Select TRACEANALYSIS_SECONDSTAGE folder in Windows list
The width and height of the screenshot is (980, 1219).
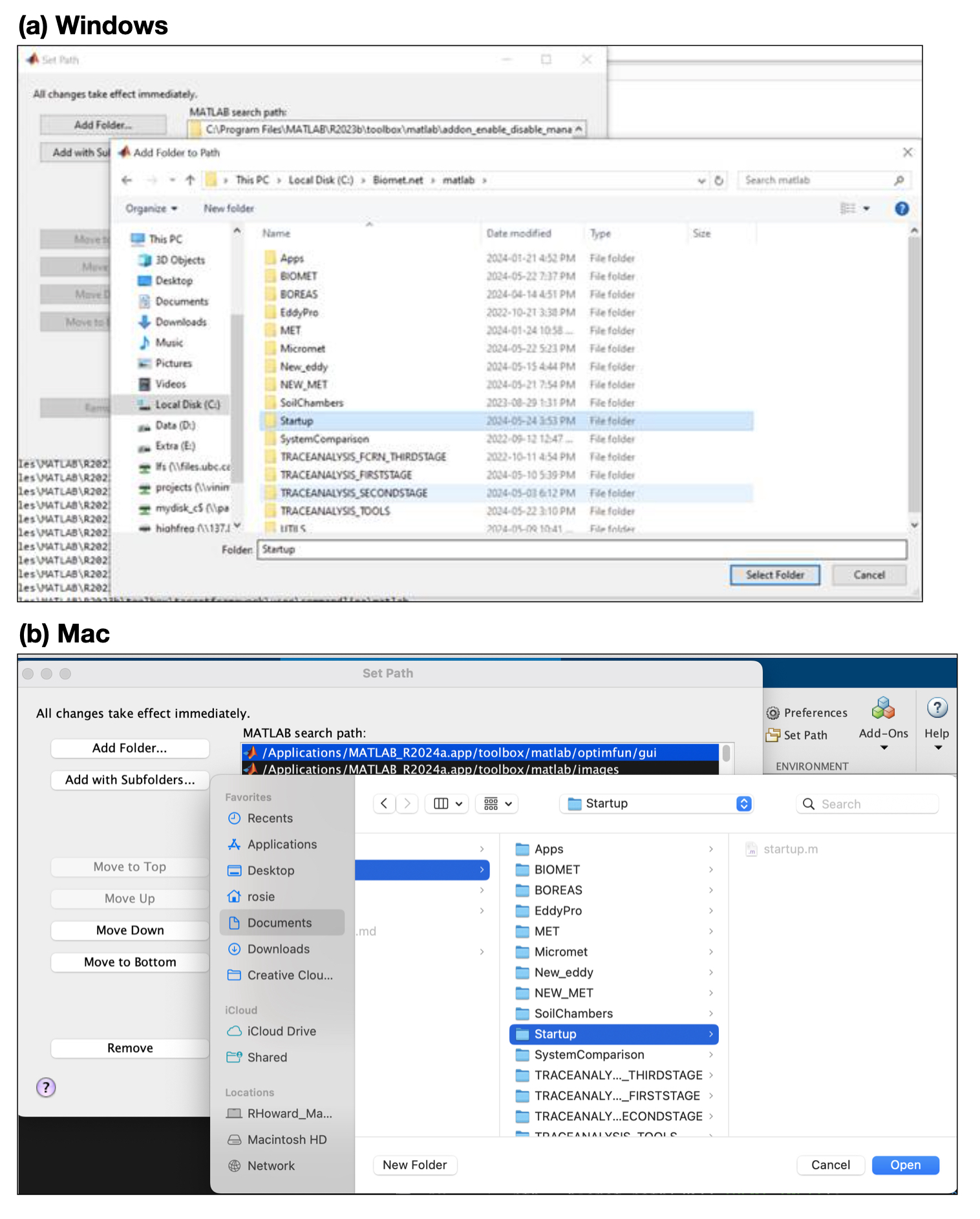point(507,493)
